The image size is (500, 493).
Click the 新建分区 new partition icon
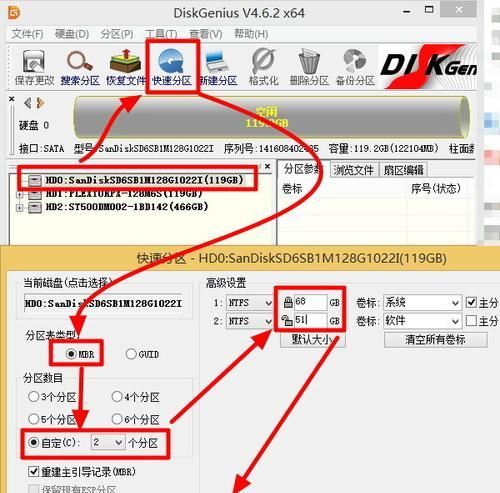point(218,67)
